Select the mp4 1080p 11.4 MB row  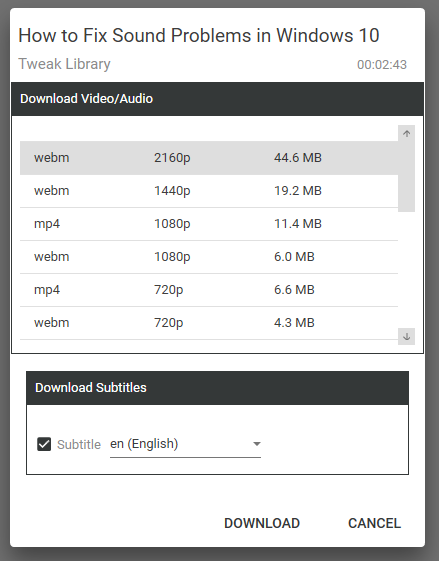[x=209, y=224]
